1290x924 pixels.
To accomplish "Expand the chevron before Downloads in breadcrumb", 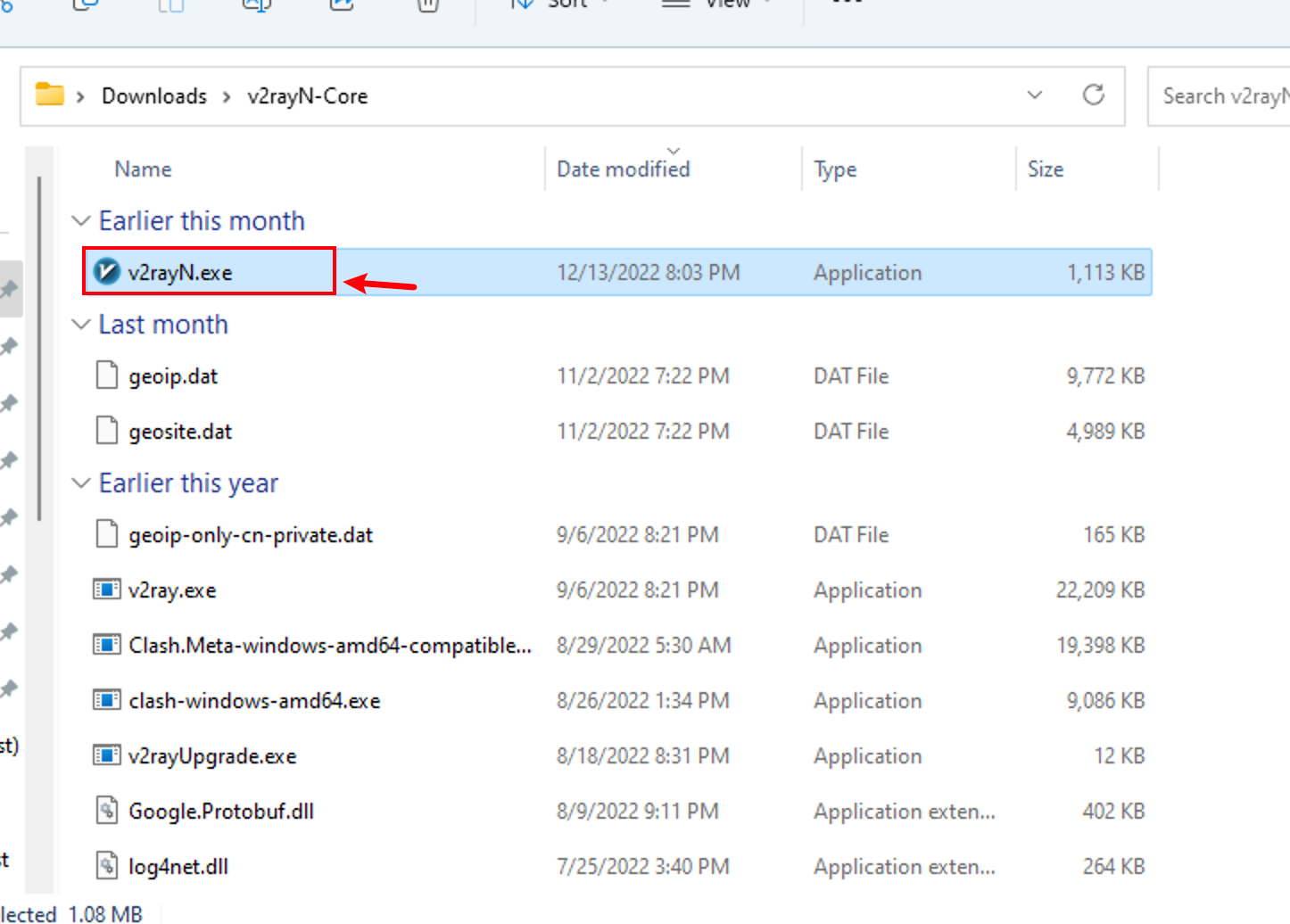I will 81,96.
